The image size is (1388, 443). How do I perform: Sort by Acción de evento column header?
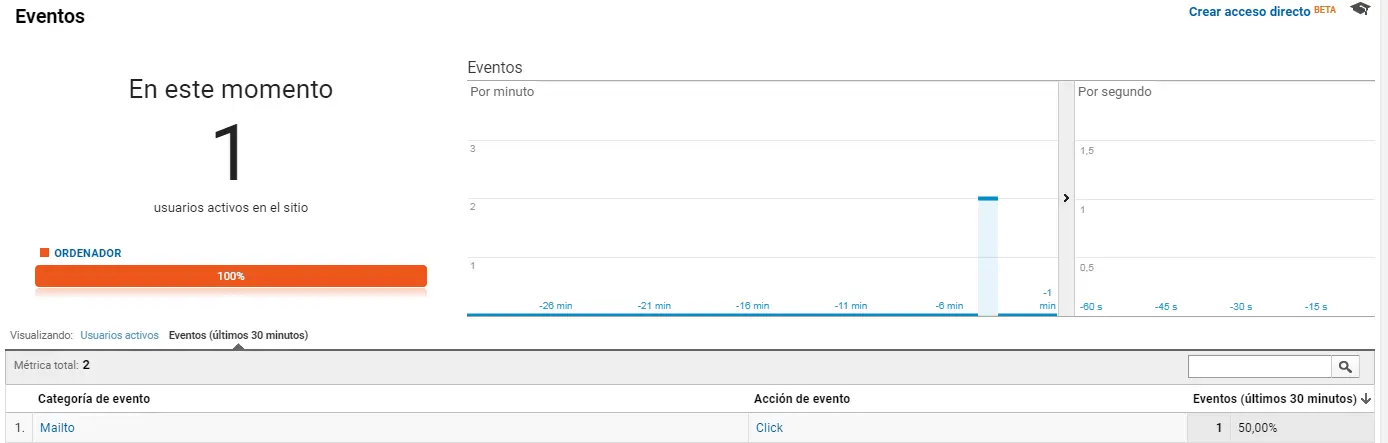click(802, 399)
